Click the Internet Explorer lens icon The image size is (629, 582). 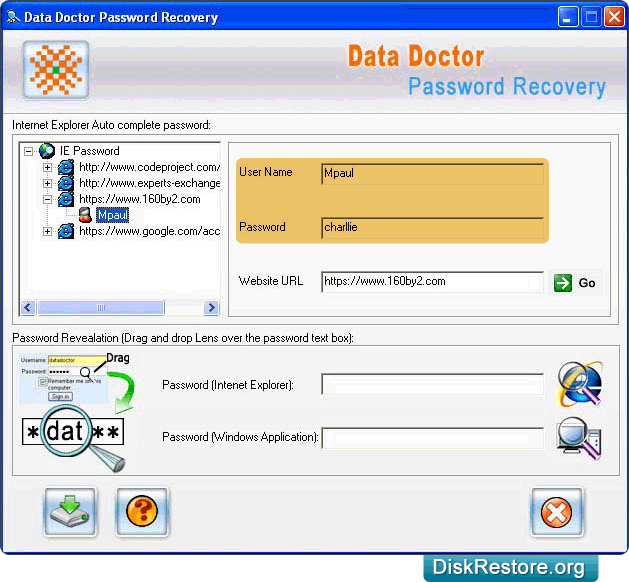tap(580, 384)
